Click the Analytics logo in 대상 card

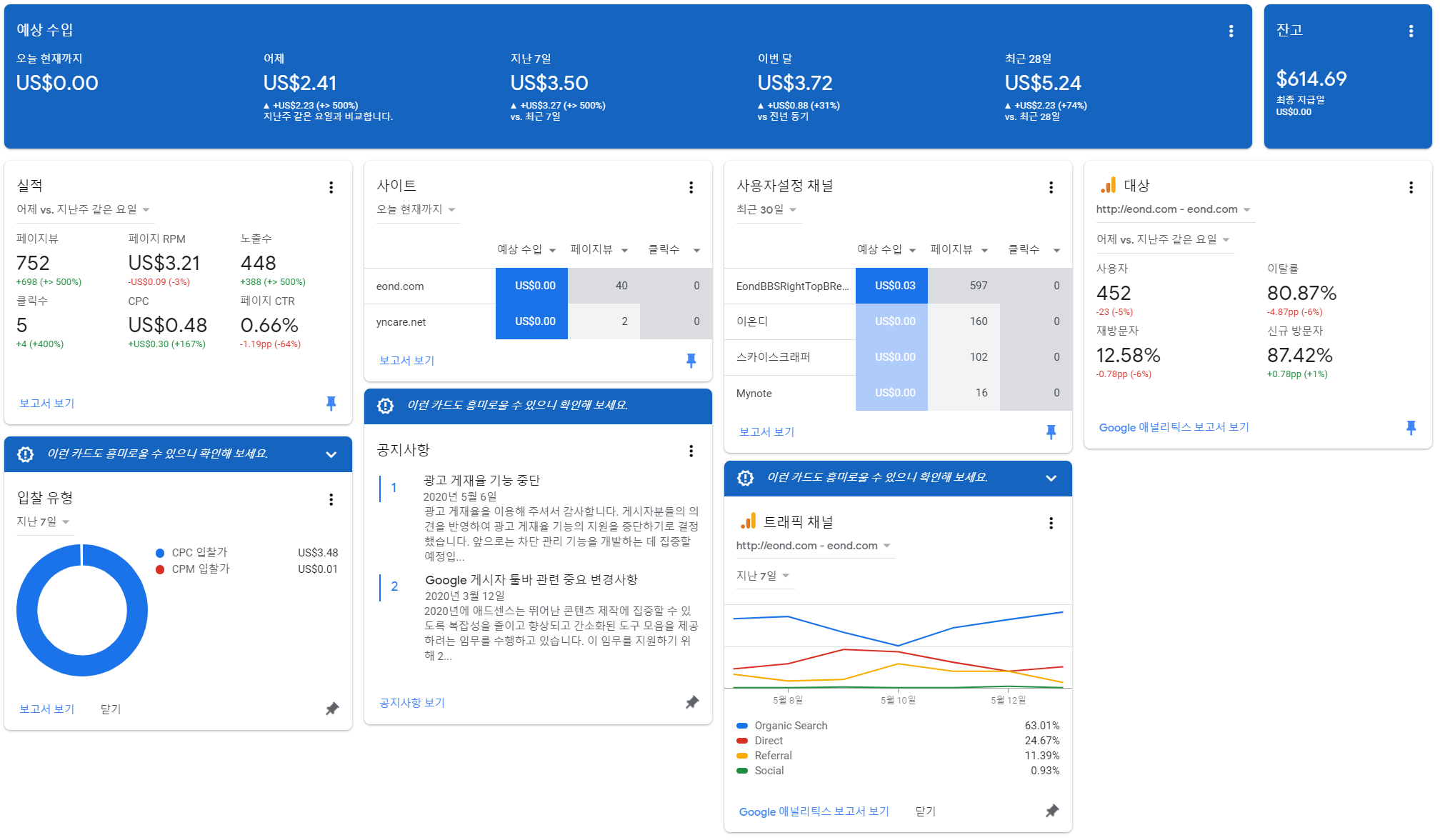click(x=1108, y=185)
